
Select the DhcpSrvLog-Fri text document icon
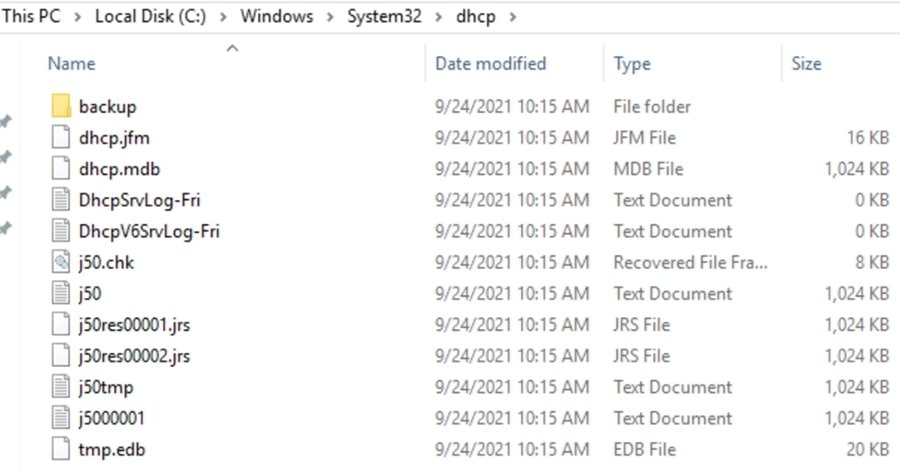tap(60, 200)
